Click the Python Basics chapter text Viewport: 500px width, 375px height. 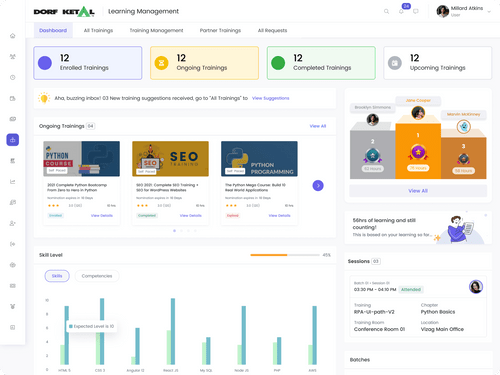[438, 312]
